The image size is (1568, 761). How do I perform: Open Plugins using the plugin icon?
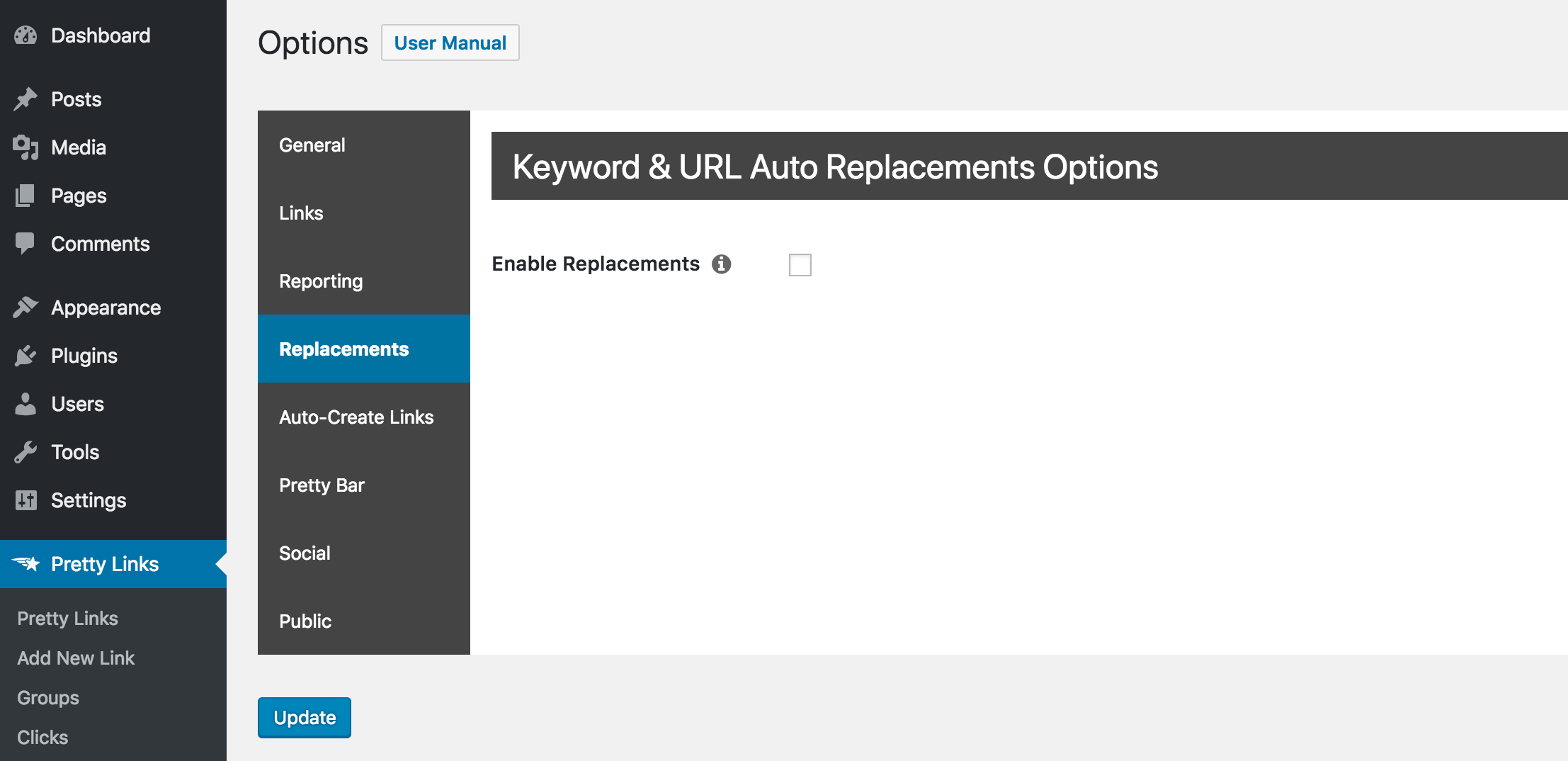pos(26,356)
